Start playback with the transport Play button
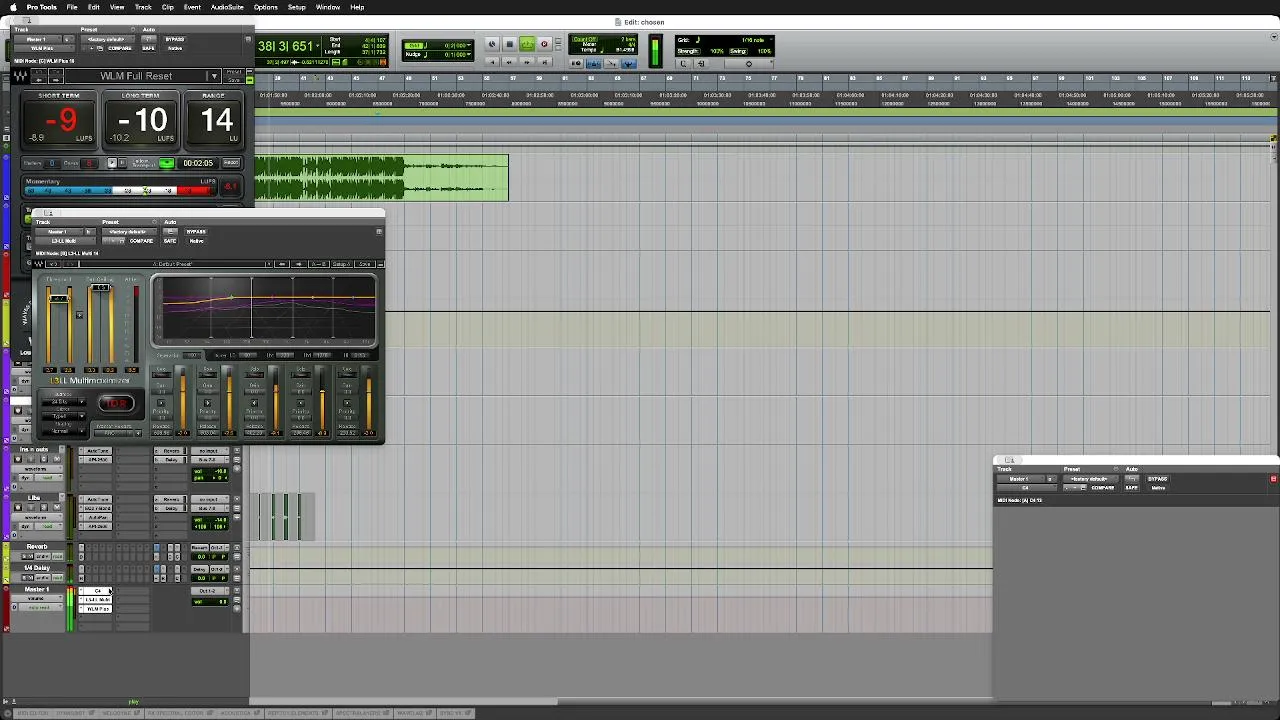 (x=527, y=44)
